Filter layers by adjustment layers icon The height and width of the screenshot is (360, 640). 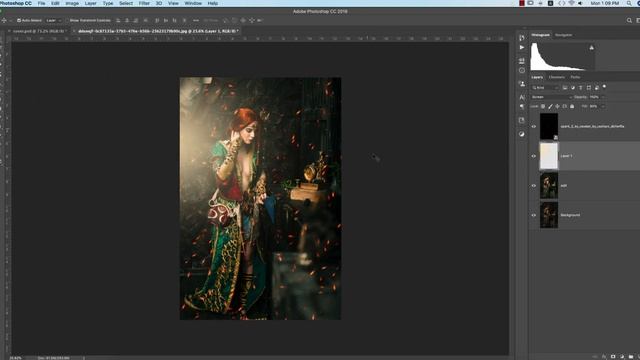click(x=573, y=87)
